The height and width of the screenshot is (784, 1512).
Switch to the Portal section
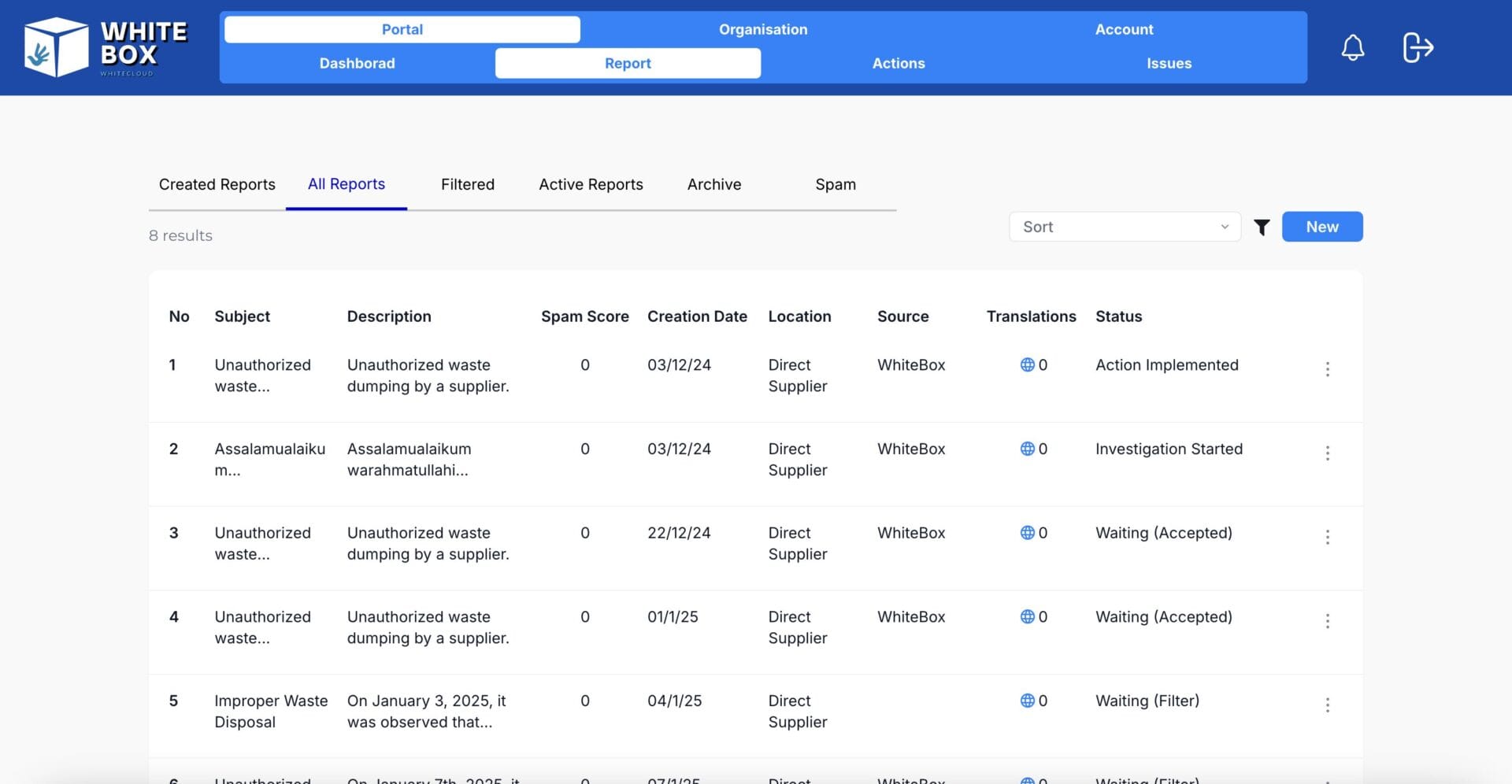point(402,29)
